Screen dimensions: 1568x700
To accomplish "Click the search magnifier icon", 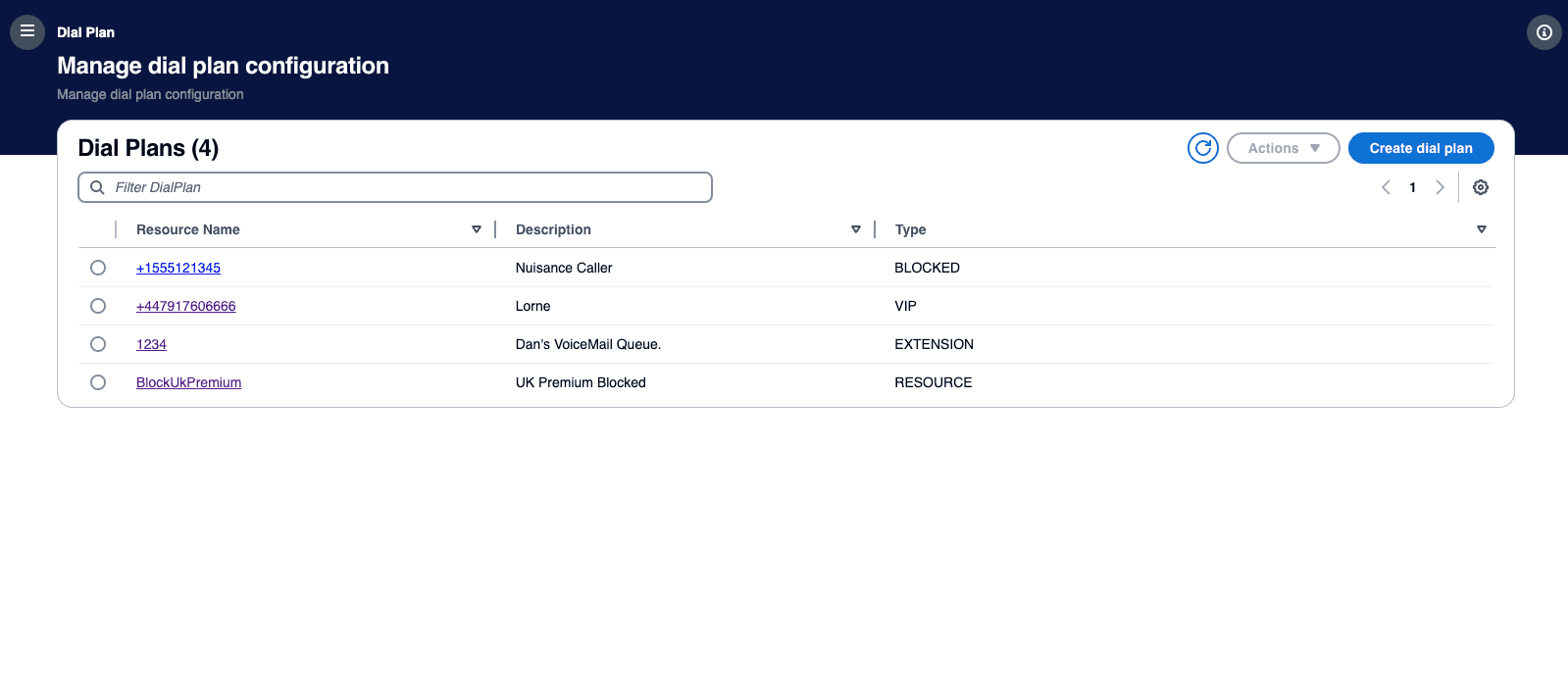I will coord(97,187).
